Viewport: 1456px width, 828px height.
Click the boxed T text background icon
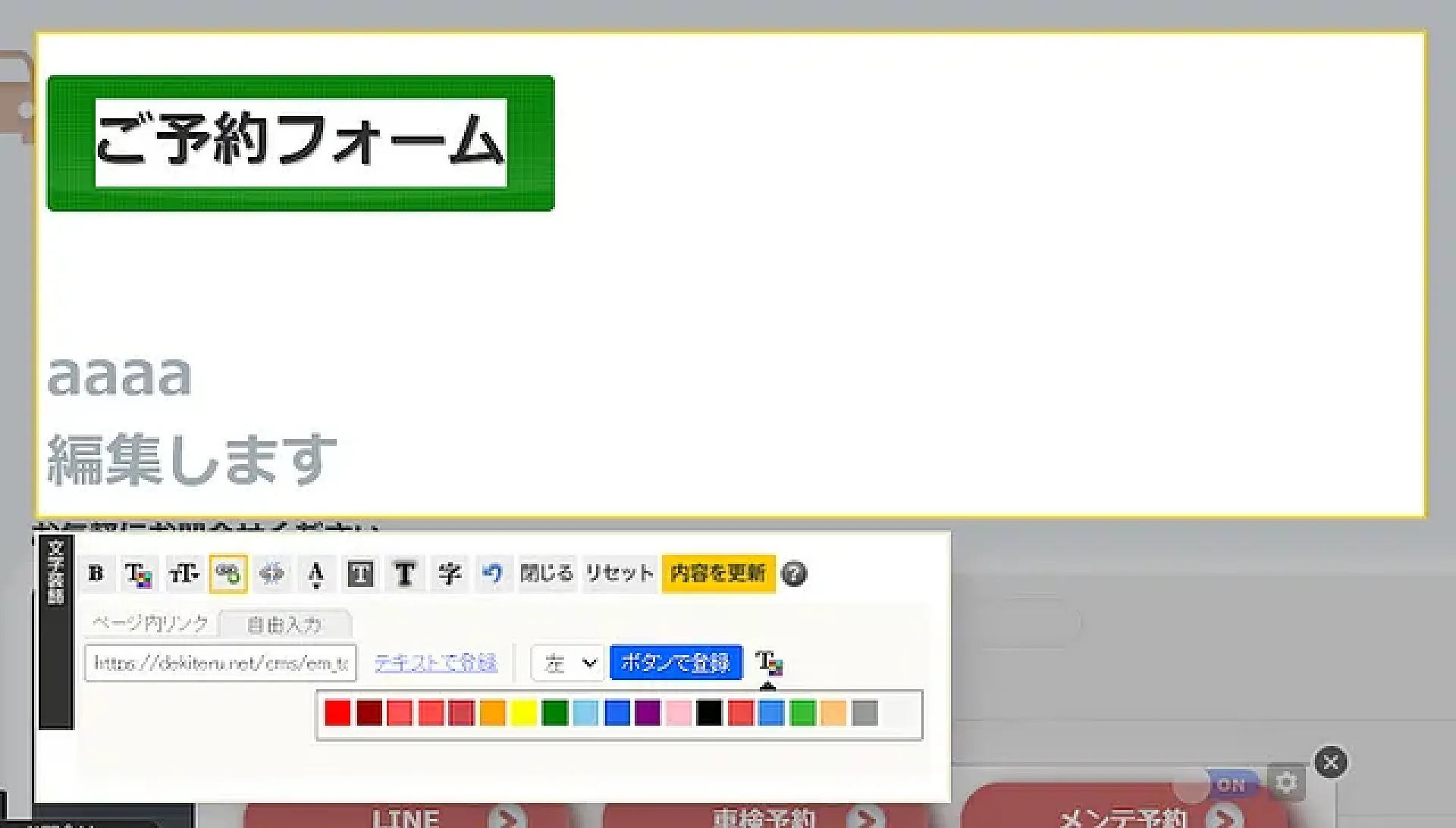tap(360, 574)
